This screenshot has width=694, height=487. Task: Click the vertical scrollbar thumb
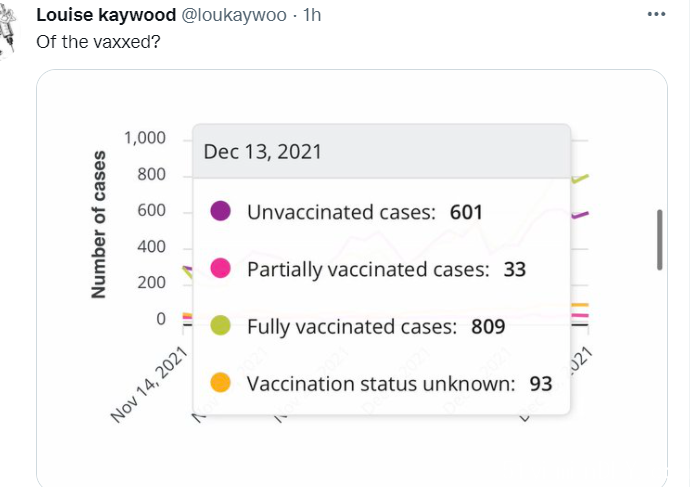[659, 240]
